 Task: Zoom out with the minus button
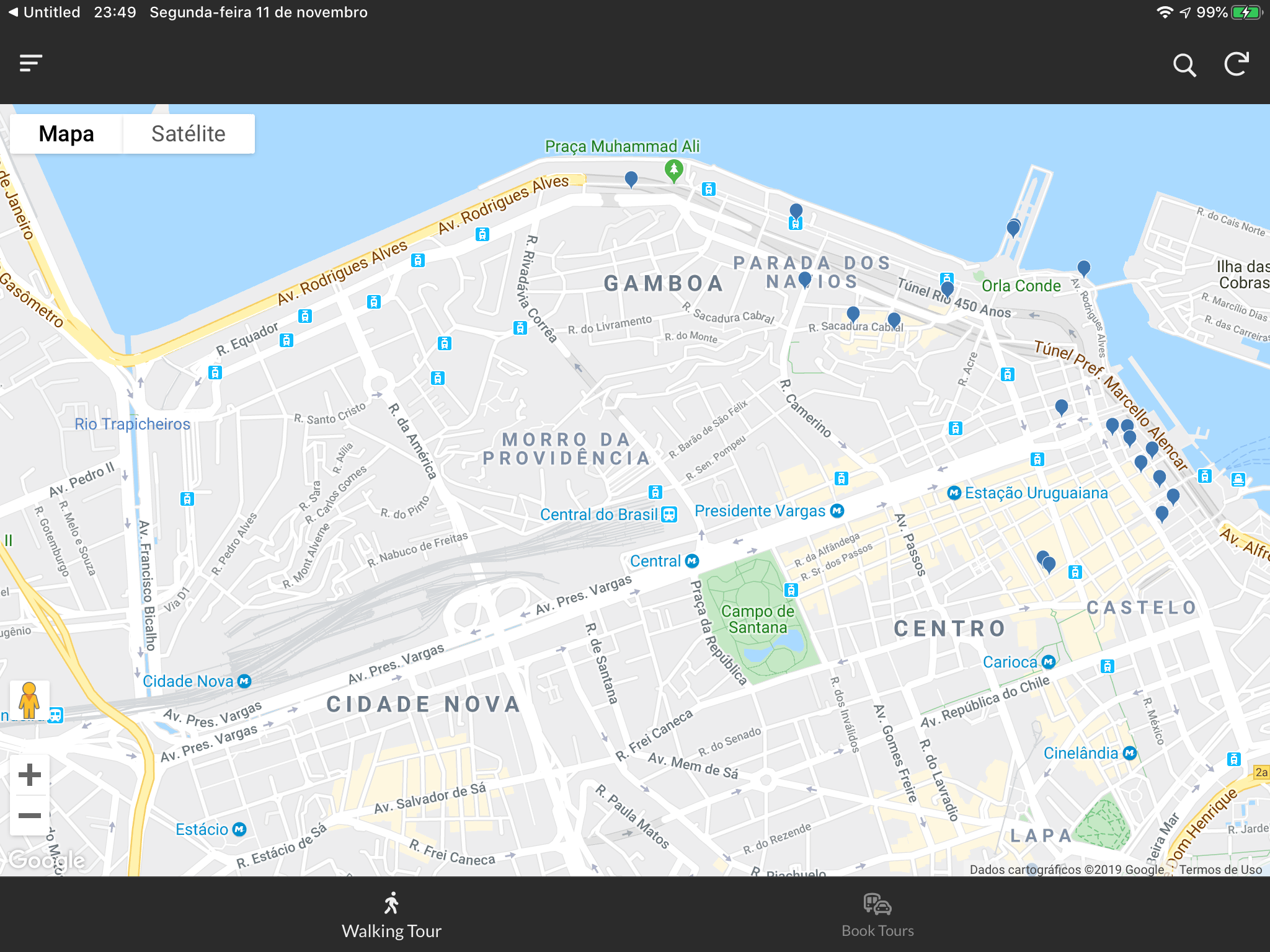(x=29, y=816)
